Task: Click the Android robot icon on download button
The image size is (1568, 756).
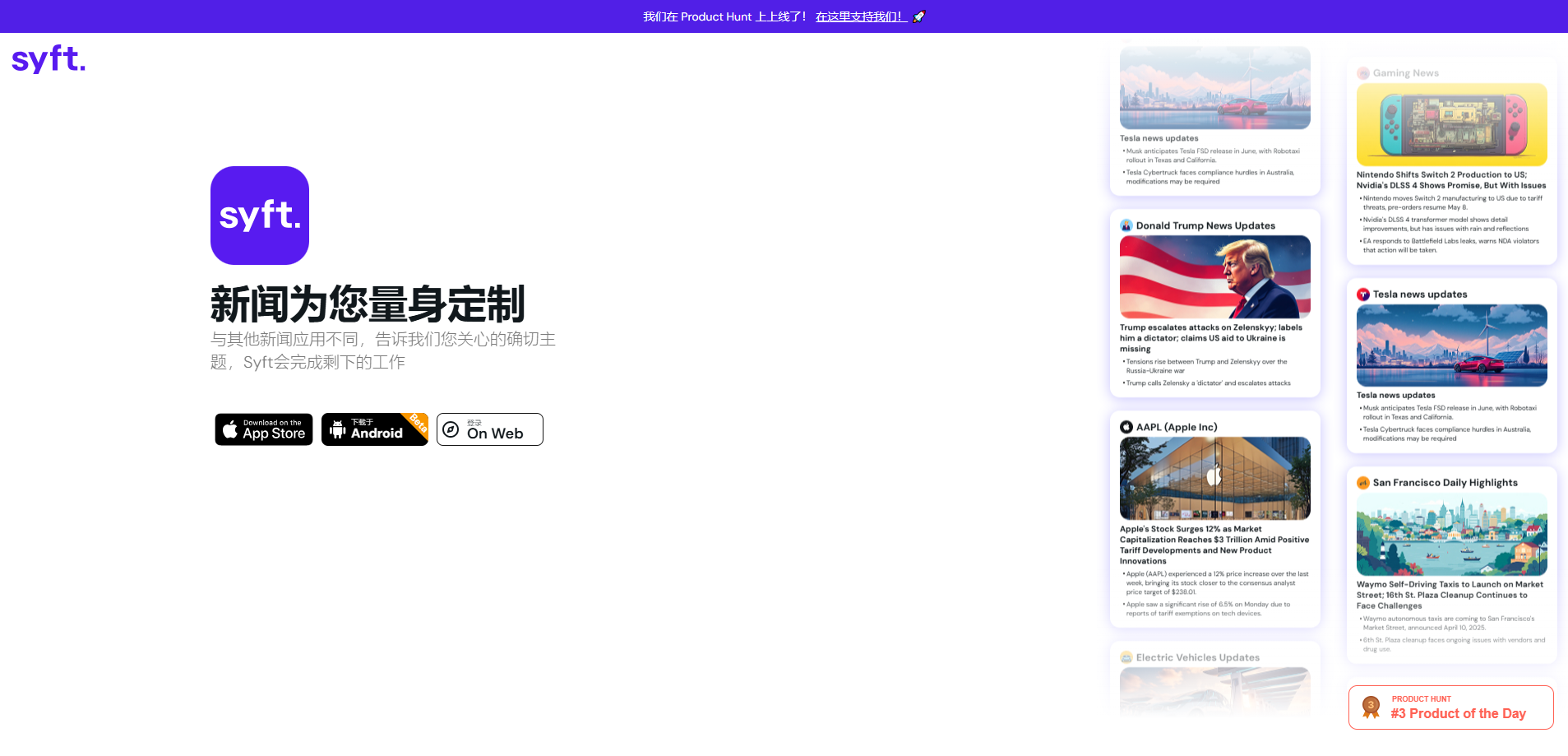Action: click(x=337, y=429)
